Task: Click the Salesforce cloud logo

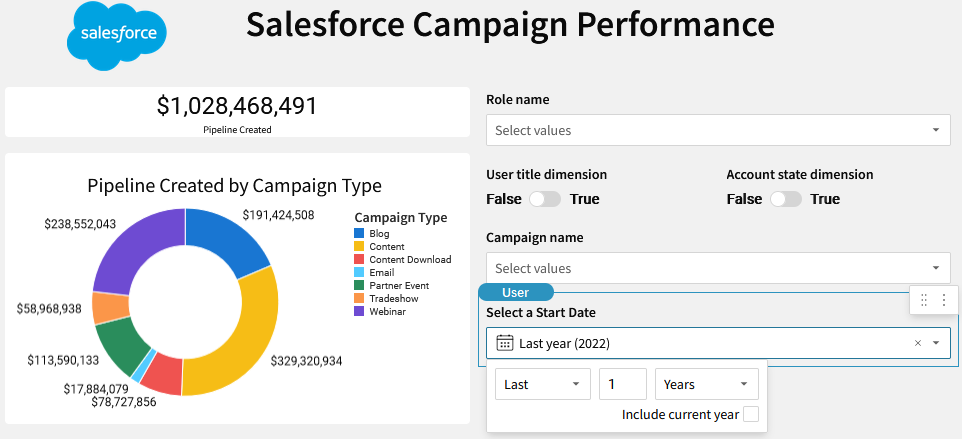Action: [117, 36]
